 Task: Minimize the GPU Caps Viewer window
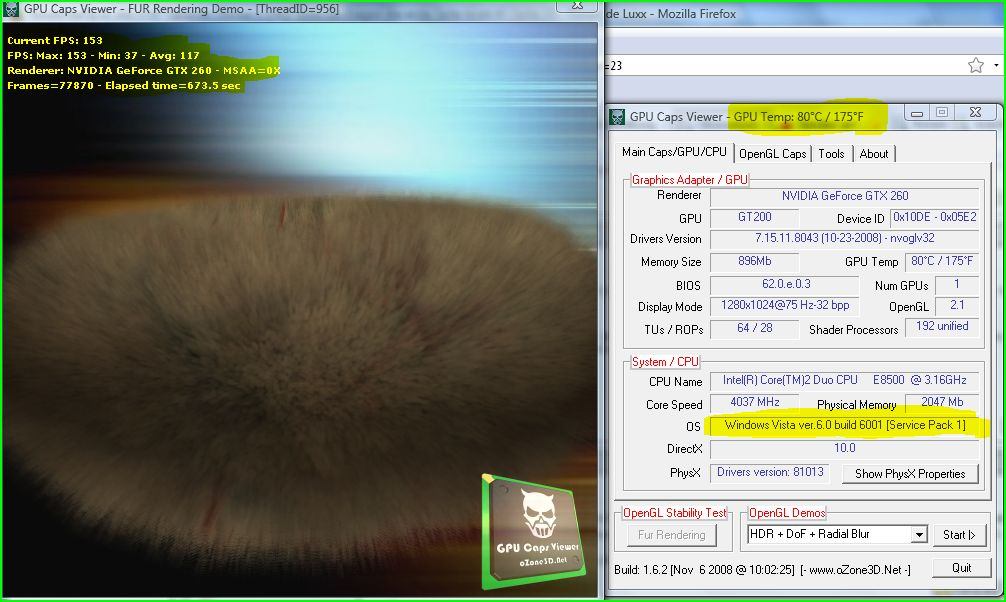pyautogui.click(x=917, y=114)
